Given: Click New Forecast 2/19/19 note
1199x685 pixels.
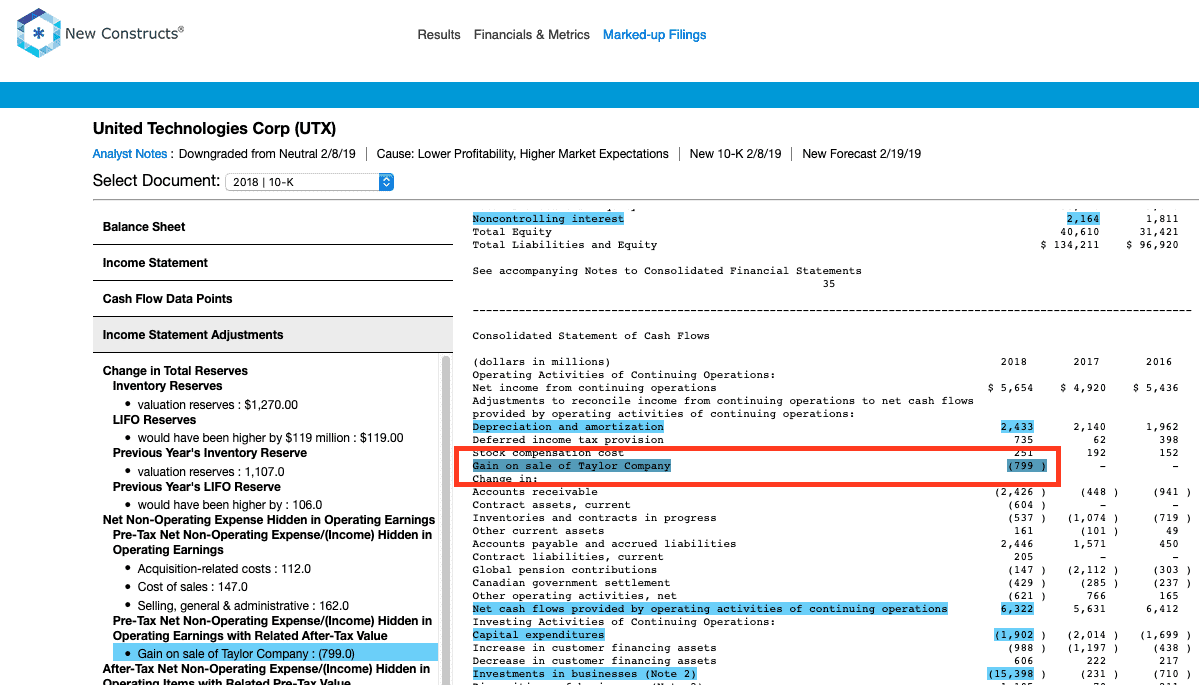Looking at the screenshot, I should click(x=862, y=154).
